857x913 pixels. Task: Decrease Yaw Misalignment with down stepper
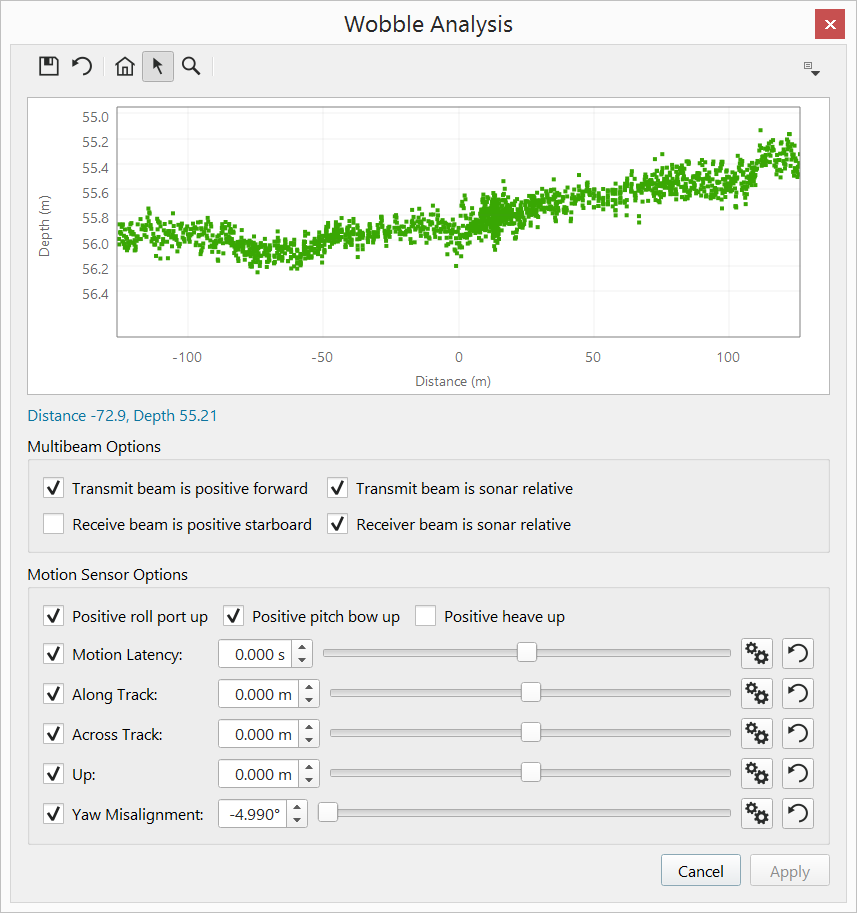coord(297,820)
